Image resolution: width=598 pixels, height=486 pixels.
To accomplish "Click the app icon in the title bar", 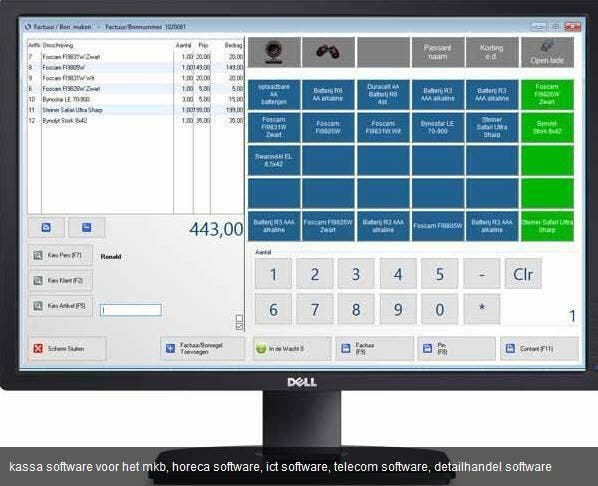I will (28, 27).
